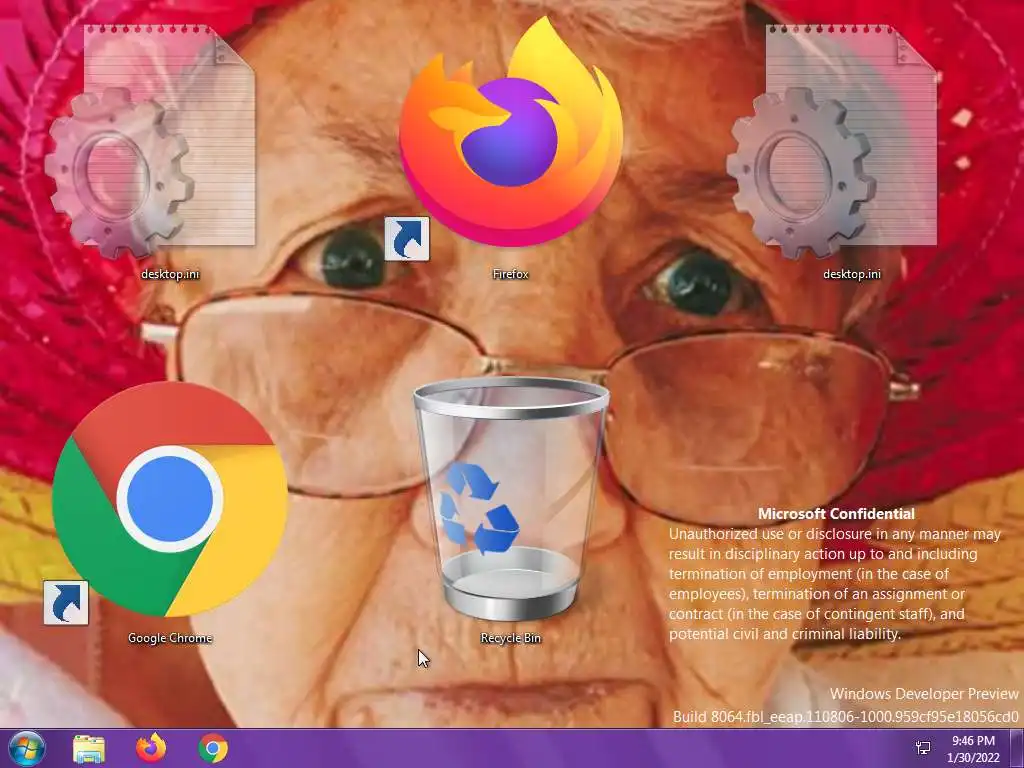Image resolution: width=1024 pixels, height=768 pixels.
Task: Click the "Recycle Bin" icon label
Action: click(511, 638)
